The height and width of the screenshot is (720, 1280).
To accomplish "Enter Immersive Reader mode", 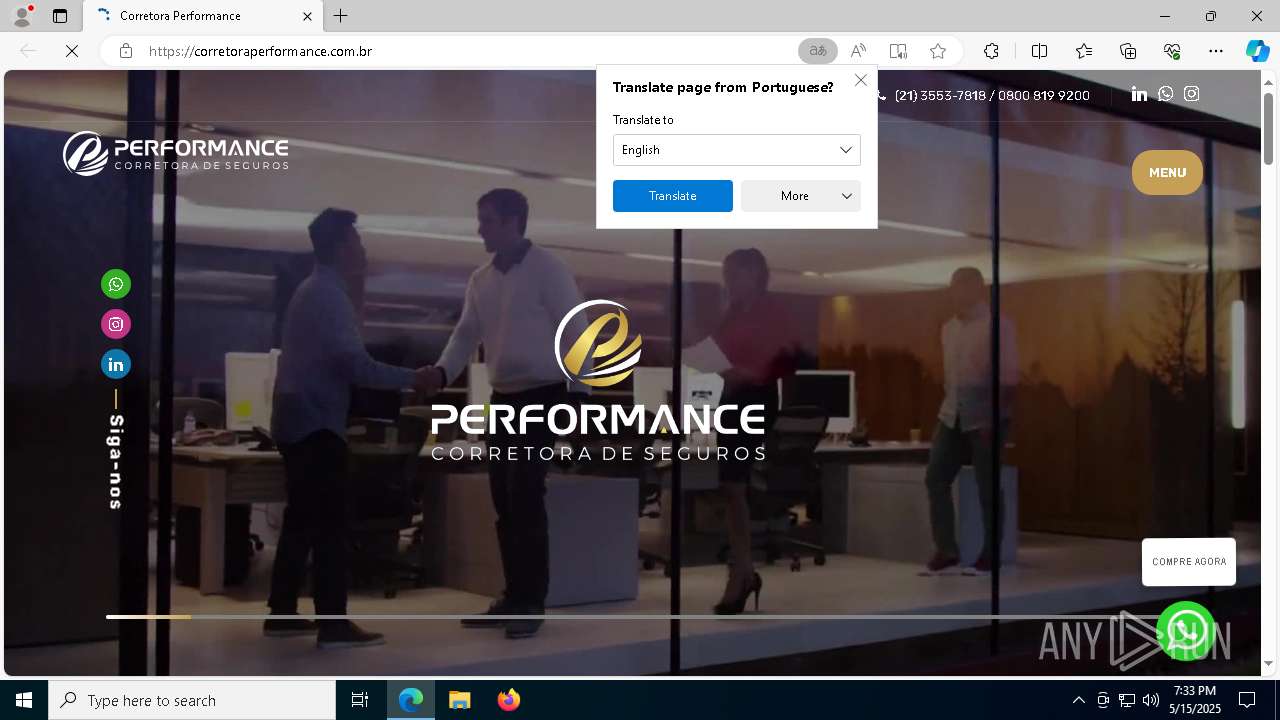I will point(898,51).
